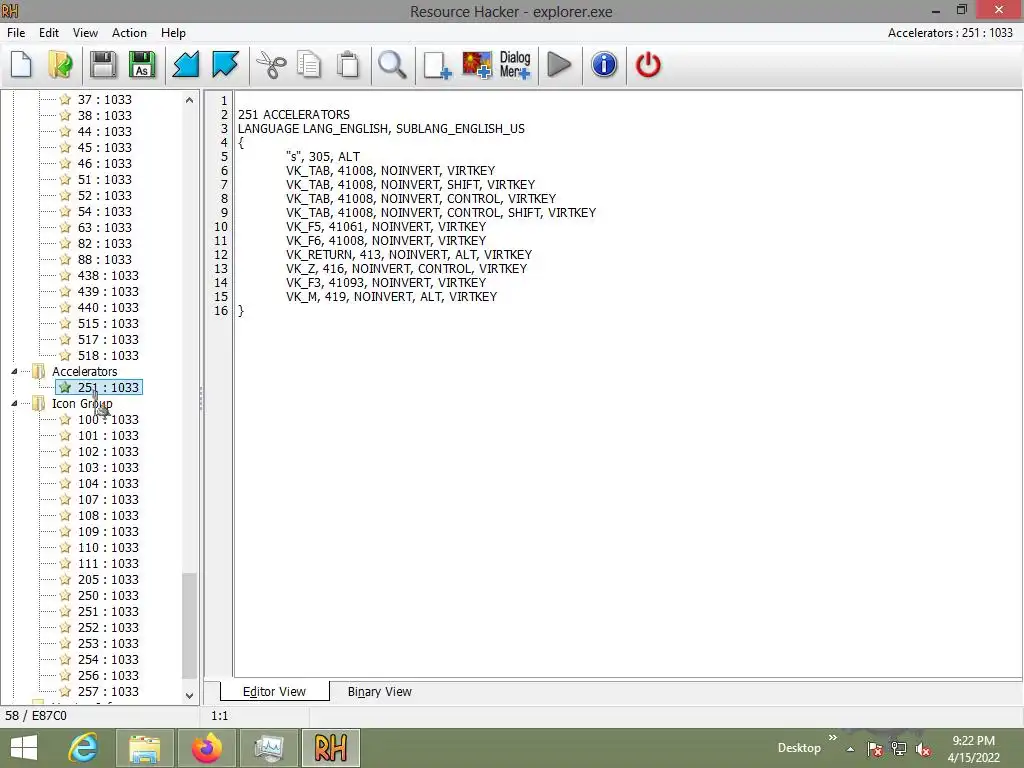The image size is (1024, 768).
Task: Launch Firefox from the taskbar
Action: coord(207,748)
